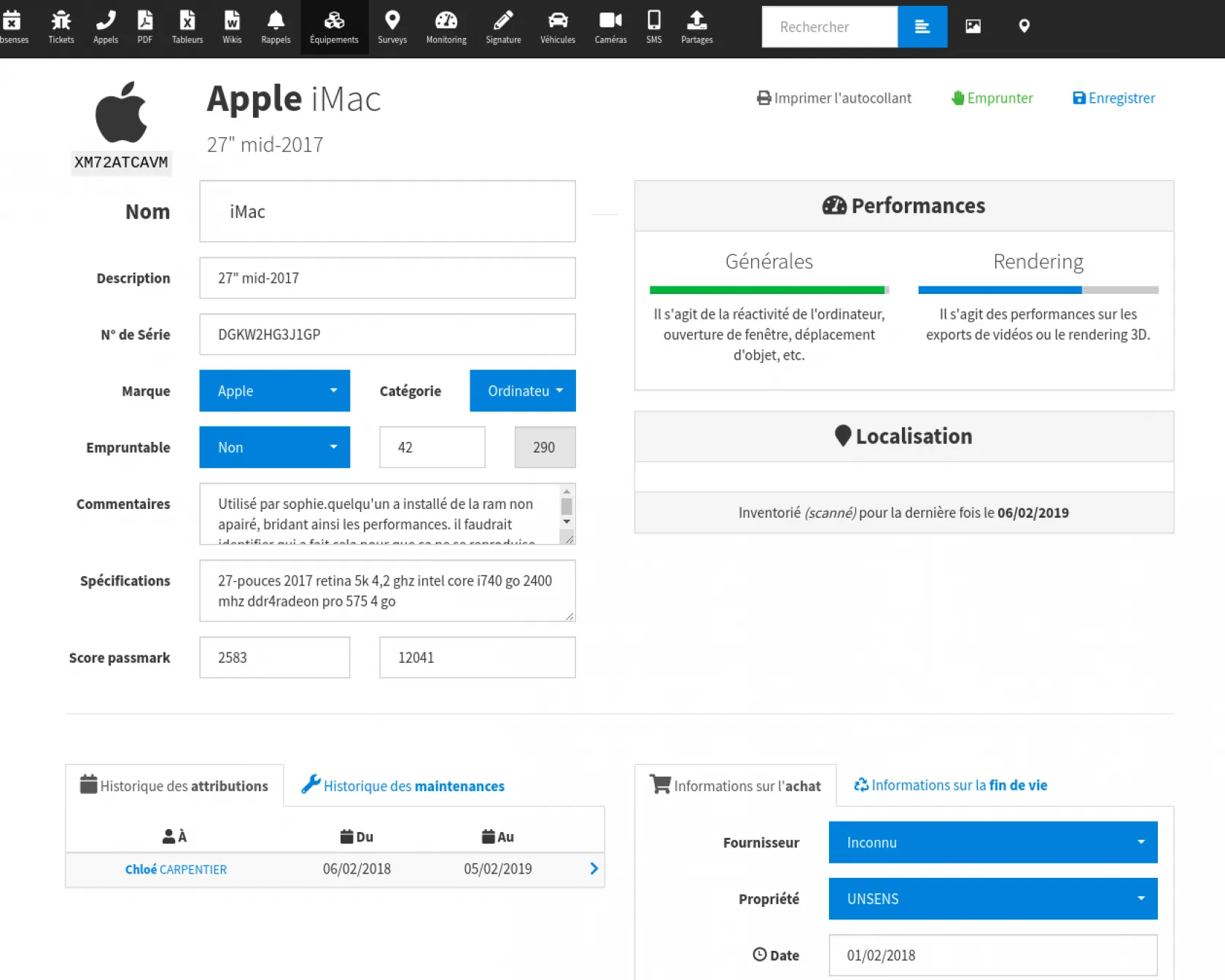Viewport: 1225px width, 980px height.
Task: Click the Rendering performance bar
Action: pyautogui.click(x=1038, y=290)
